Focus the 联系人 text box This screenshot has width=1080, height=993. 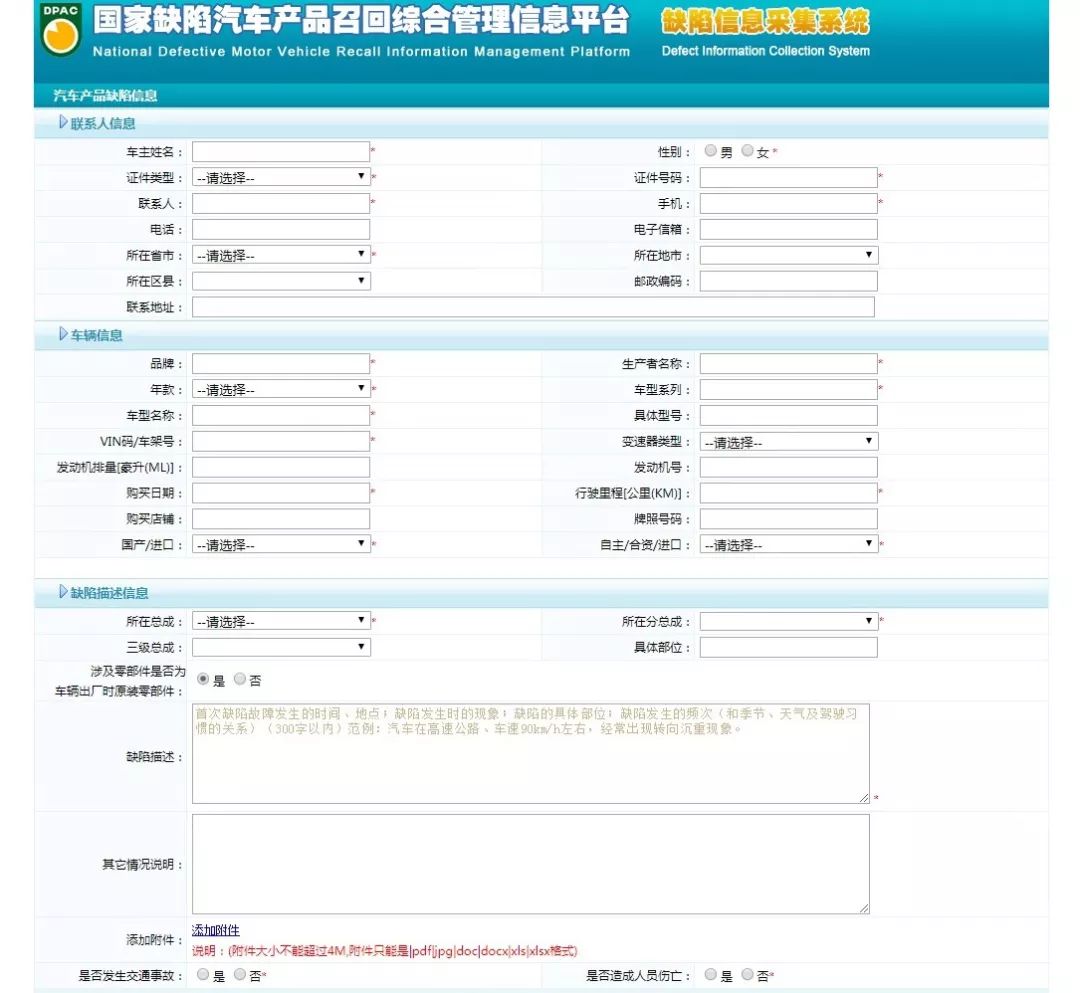point(281,203)
